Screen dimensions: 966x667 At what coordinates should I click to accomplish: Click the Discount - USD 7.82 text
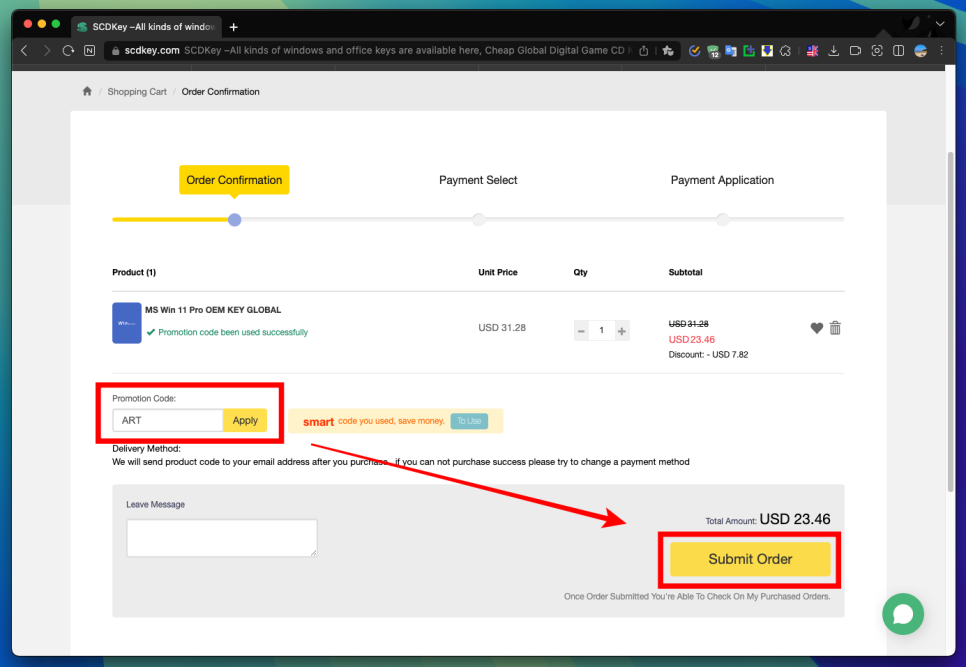point(708,355)
